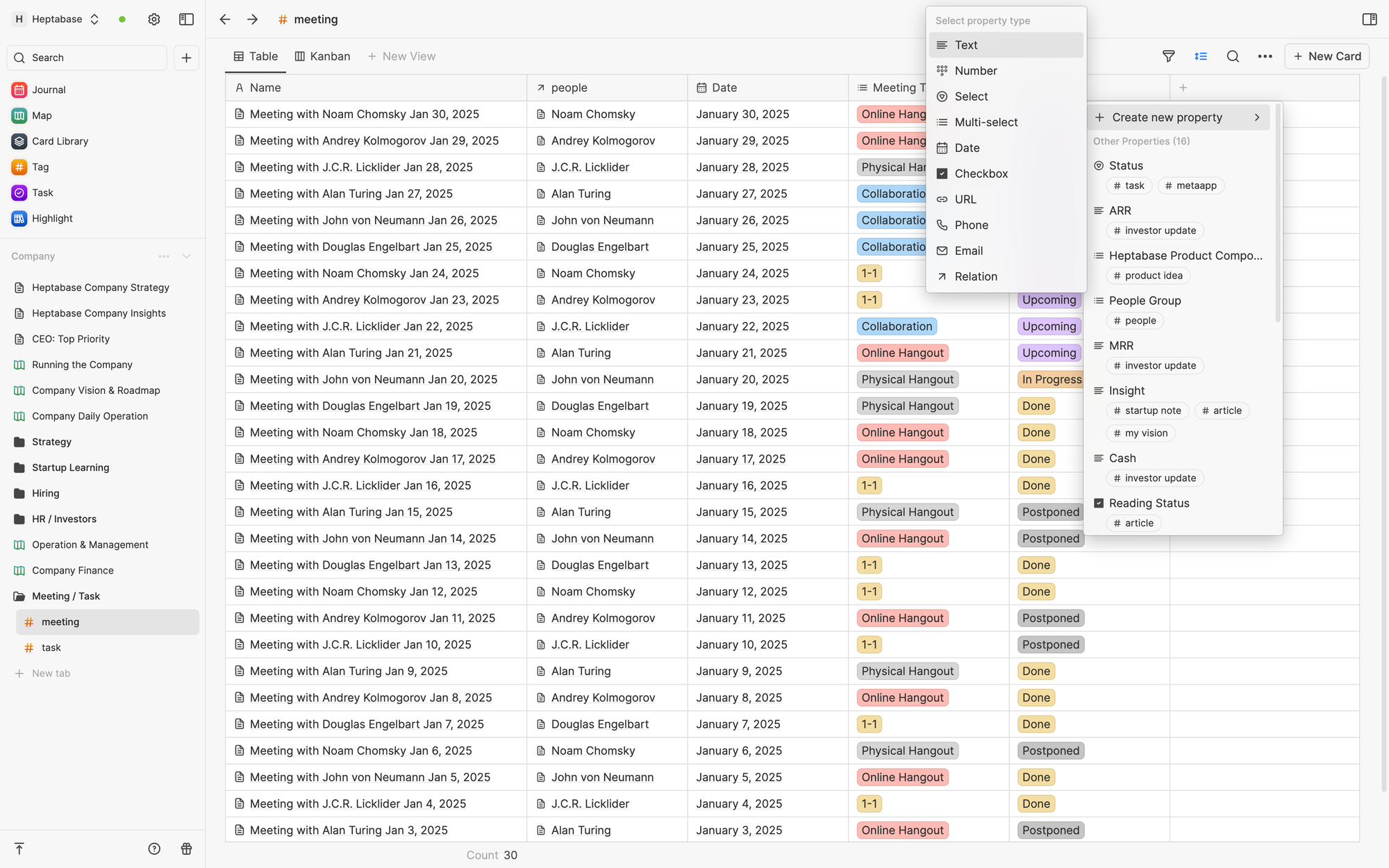Switch to the Kanban view tab

322,56
